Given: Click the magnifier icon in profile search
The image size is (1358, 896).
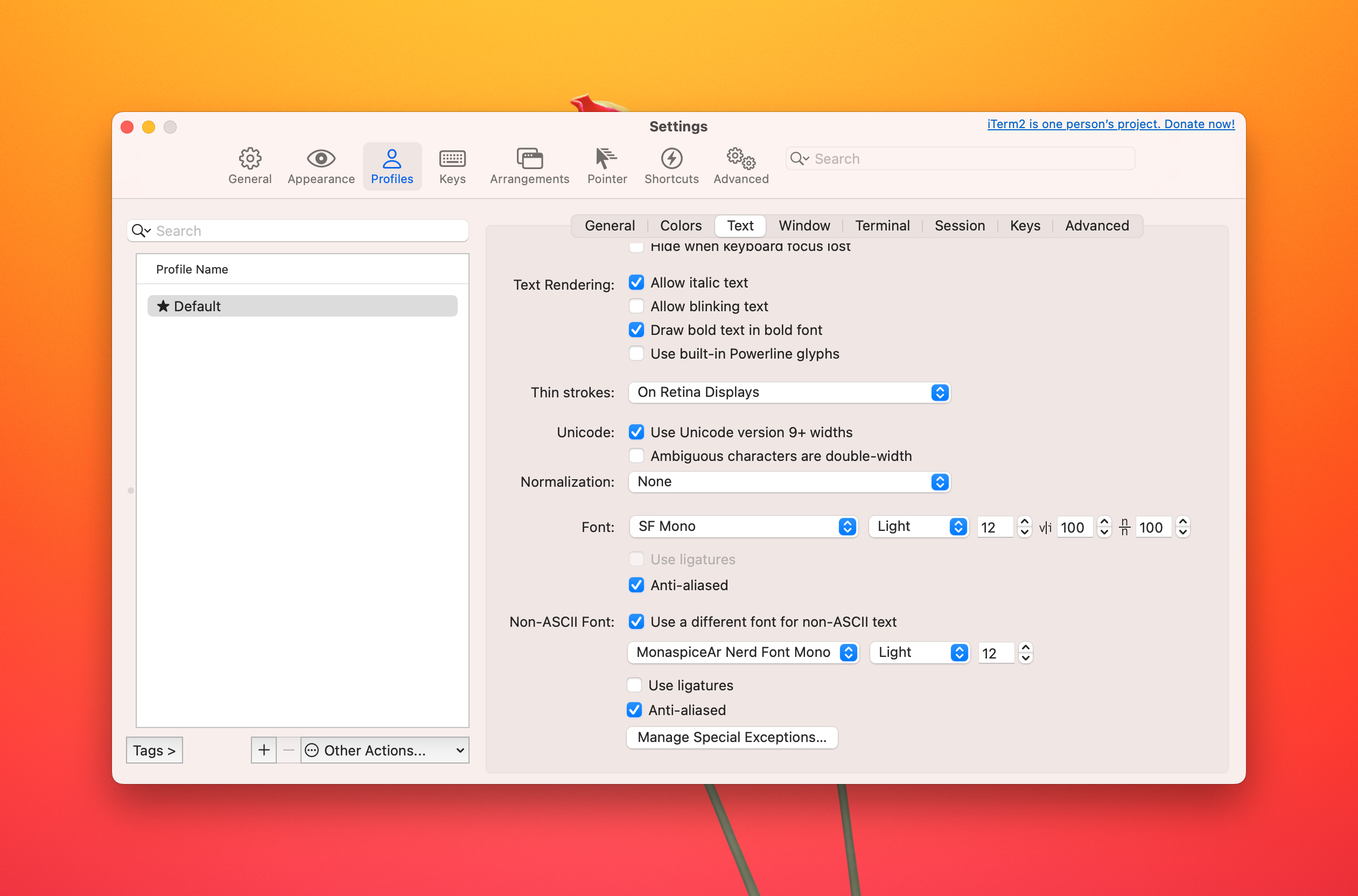Looking at the screenshot, I should click(140, 230).
